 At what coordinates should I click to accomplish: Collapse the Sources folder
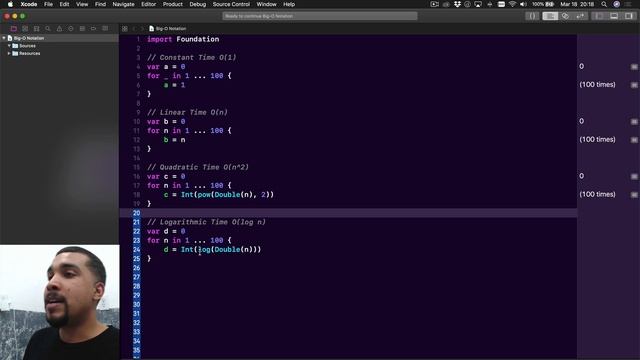point(9,46)
